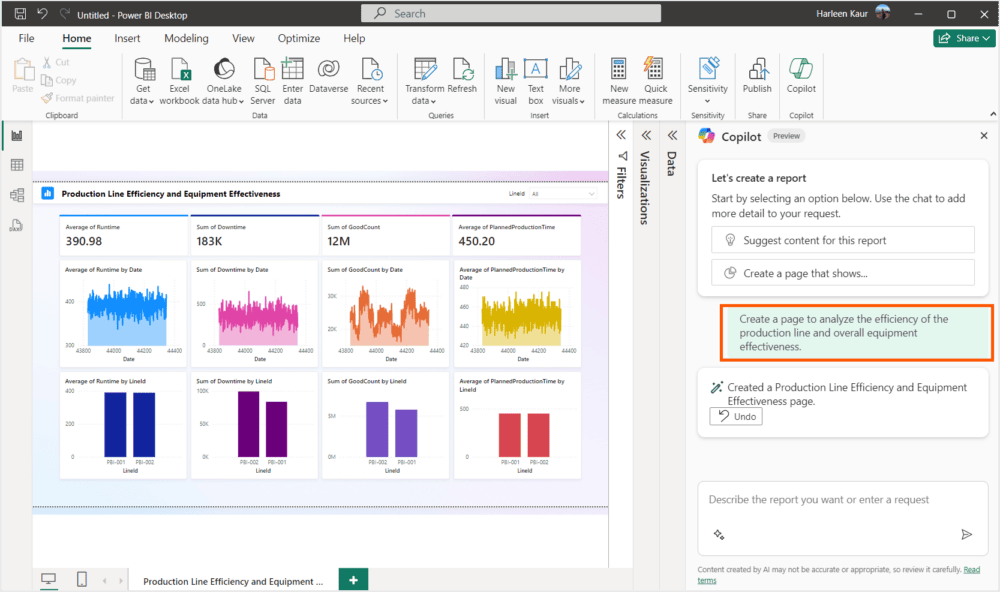Collapse the ribbon with the chevron
Image resolution: width=1000 pixels, height=592 pixels.
(993, 114)
